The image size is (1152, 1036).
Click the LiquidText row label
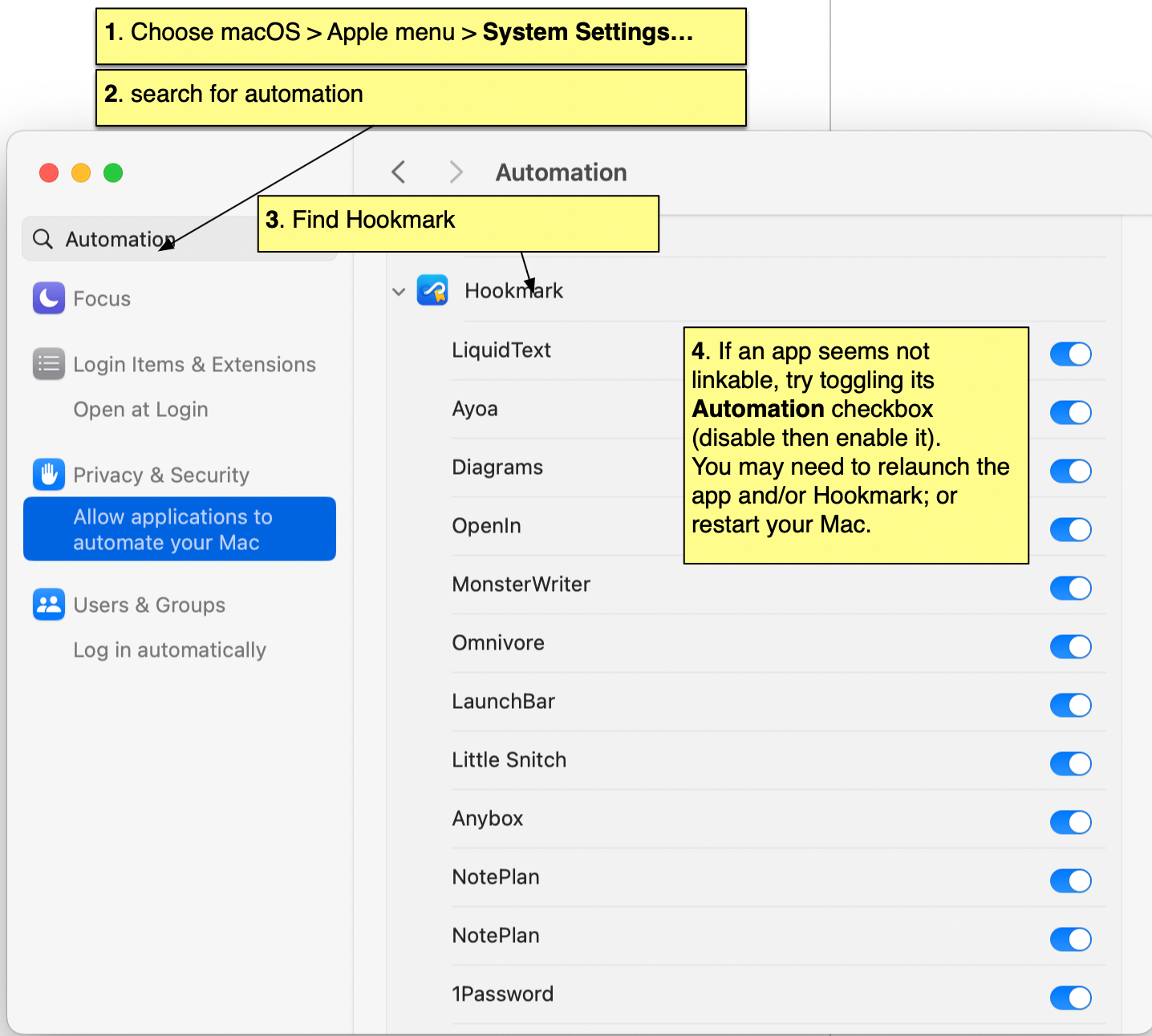501,350
